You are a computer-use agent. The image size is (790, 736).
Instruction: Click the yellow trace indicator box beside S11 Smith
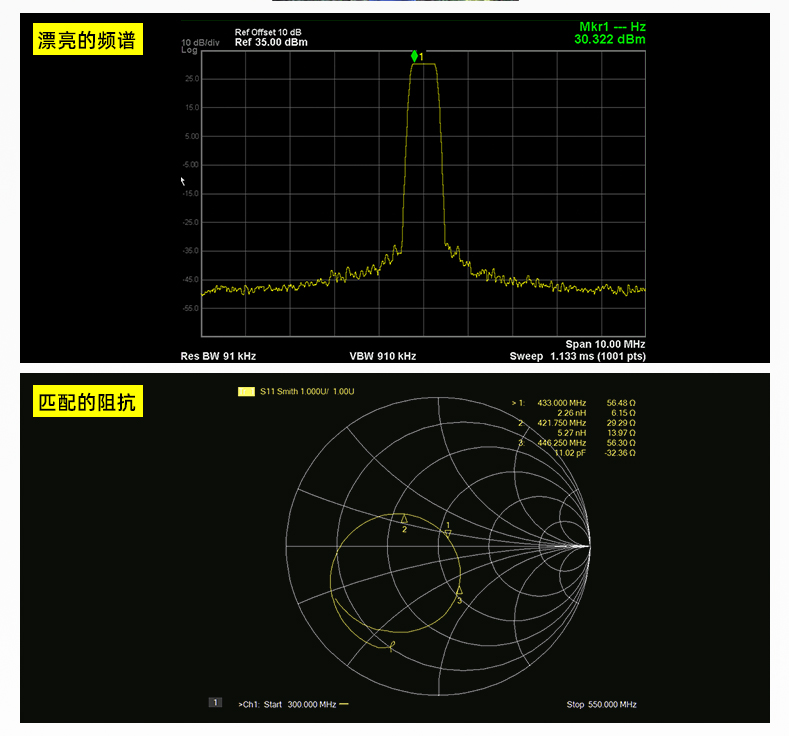246,391
